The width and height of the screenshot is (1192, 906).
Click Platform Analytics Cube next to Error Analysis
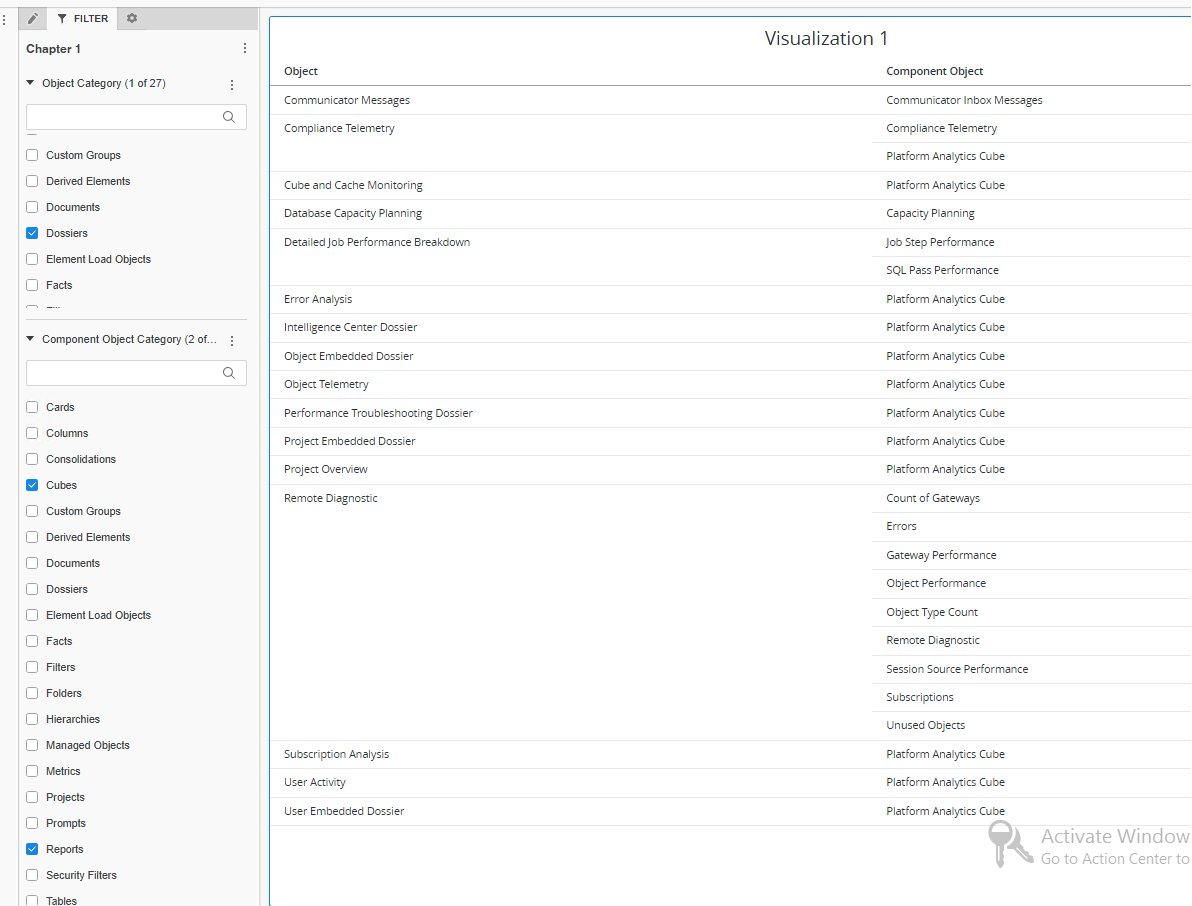(x=945, y=298)
